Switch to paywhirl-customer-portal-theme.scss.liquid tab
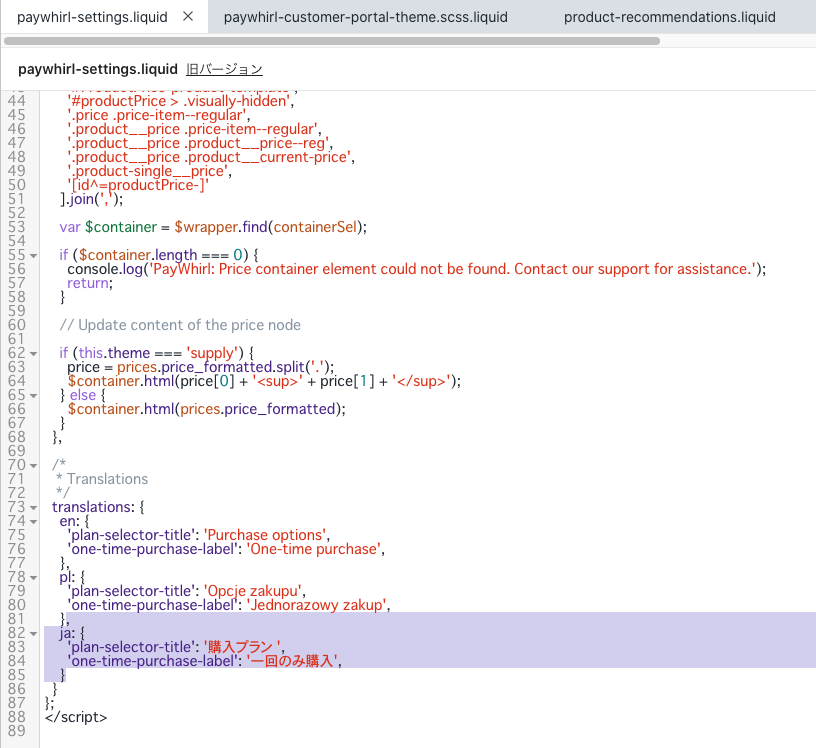This screenshot has width=816, height=748. pos(365,17)
